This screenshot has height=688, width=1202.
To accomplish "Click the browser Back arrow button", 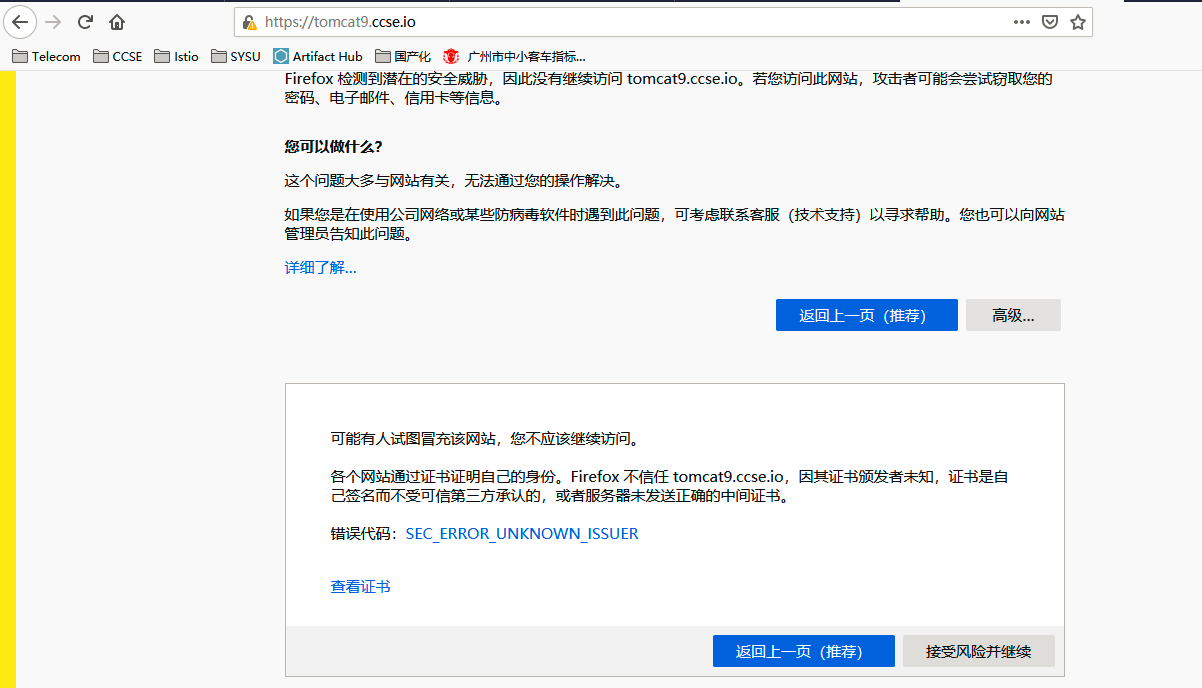I will tap(21, 21).
